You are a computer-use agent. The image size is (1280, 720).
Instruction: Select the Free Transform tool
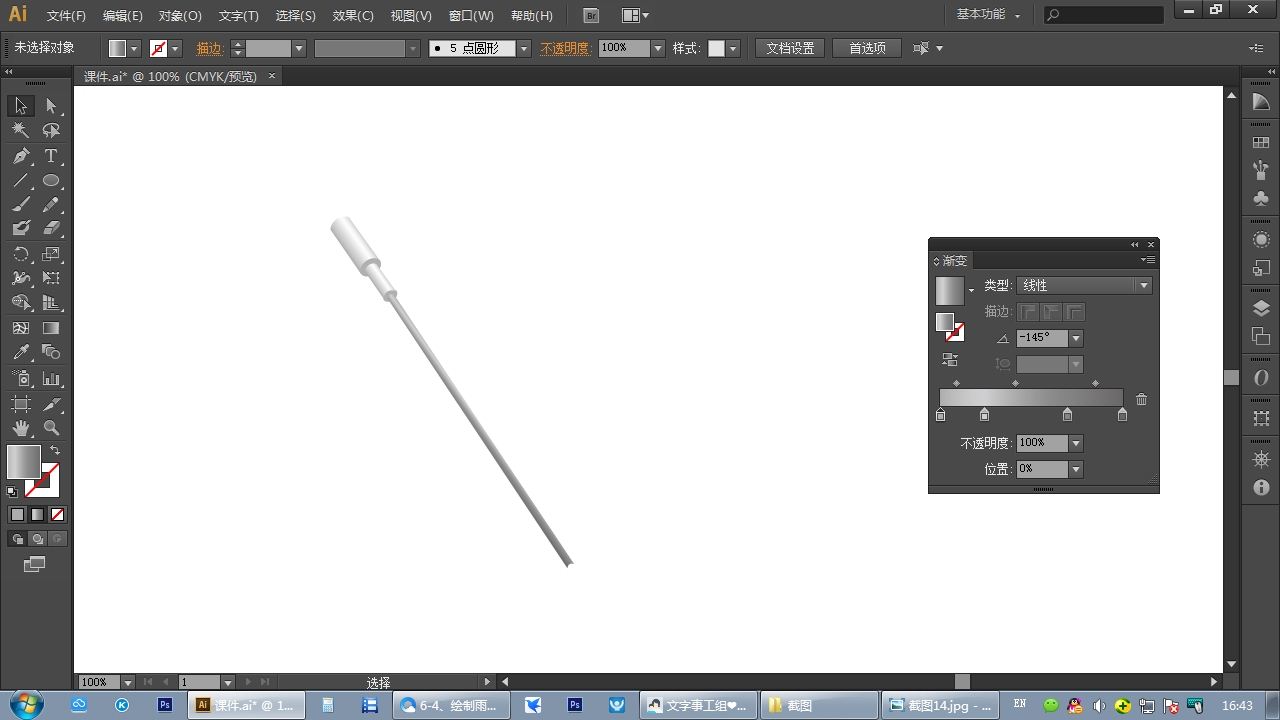51,278
